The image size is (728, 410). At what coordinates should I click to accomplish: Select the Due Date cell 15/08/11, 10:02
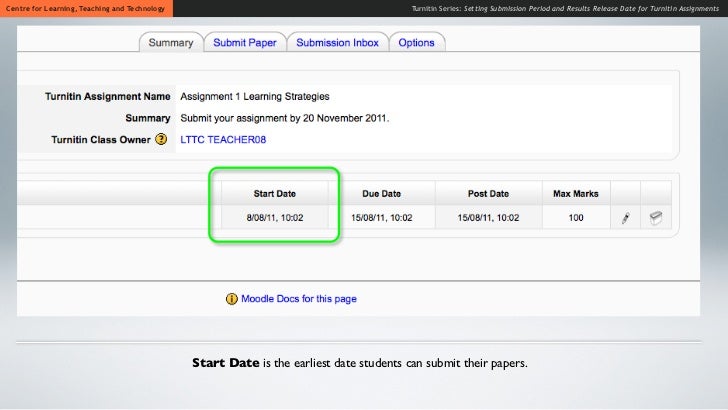382,218
